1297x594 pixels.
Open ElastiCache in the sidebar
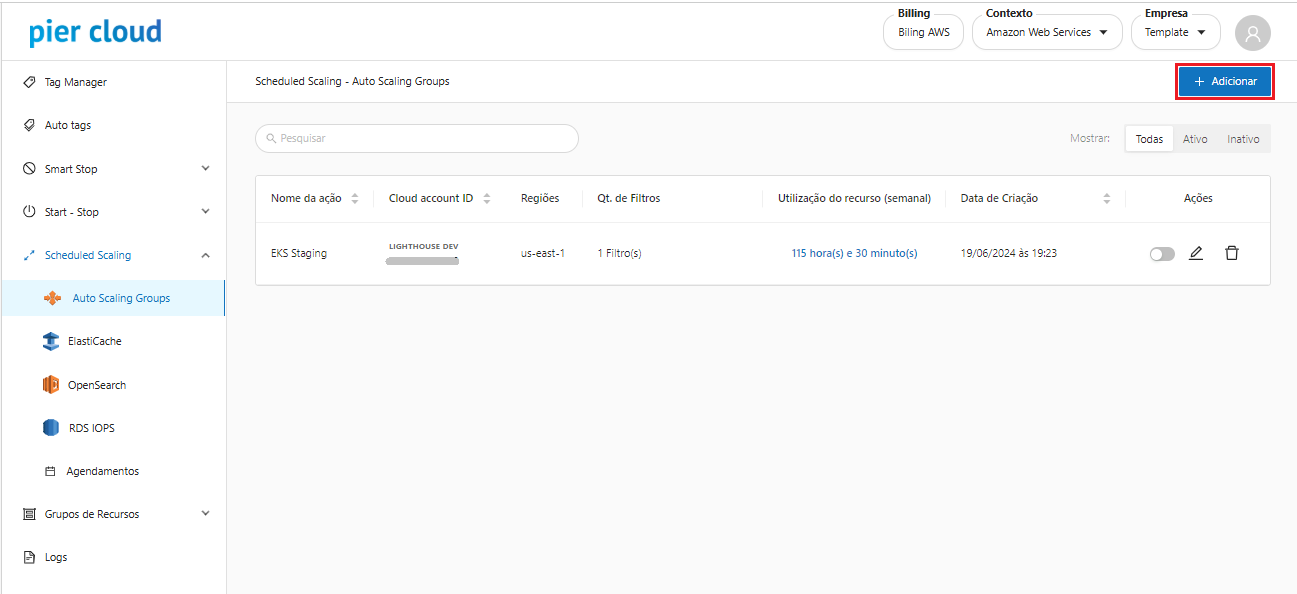point(94,341)
